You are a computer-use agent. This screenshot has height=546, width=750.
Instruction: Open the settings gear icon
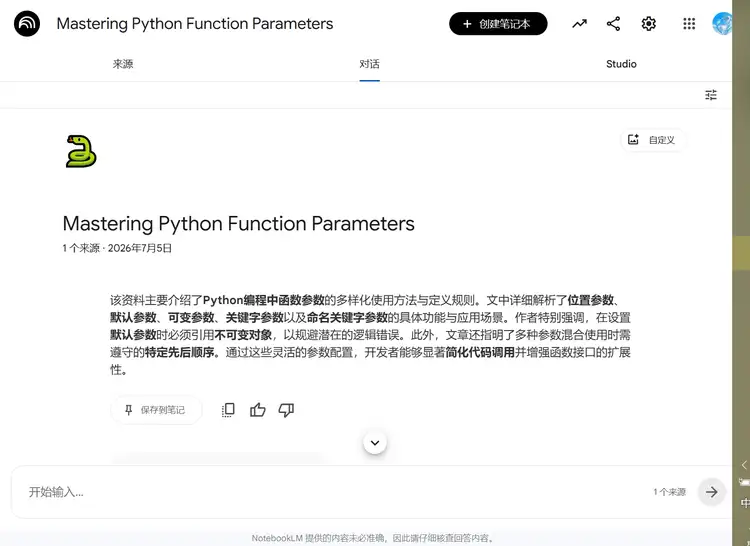(649, 23)
